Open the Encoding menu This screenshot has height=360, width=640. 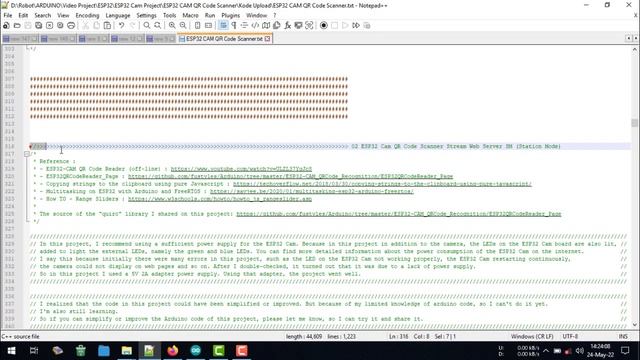point(87,15)
